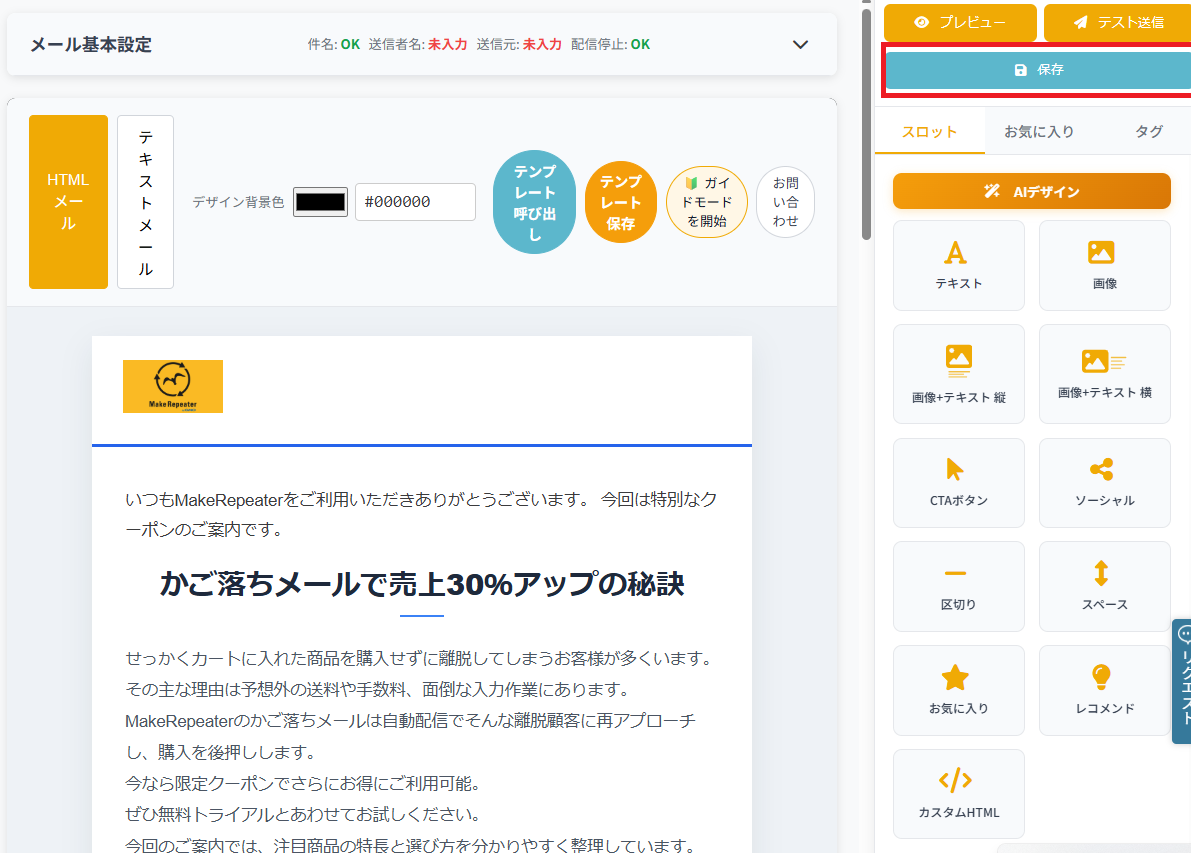Switch to HTMLメール mode
The width and height of the screenshot is (1191, 853).
[68, 201]
